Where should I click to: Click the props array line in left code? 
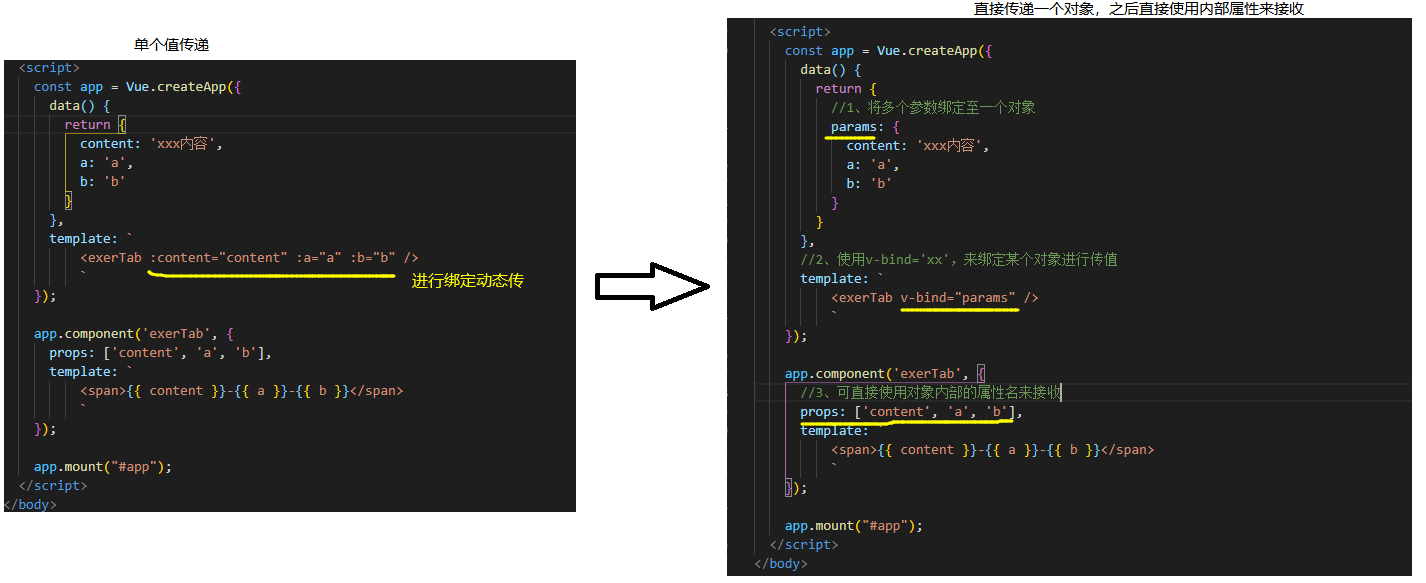tap(161, 352)
